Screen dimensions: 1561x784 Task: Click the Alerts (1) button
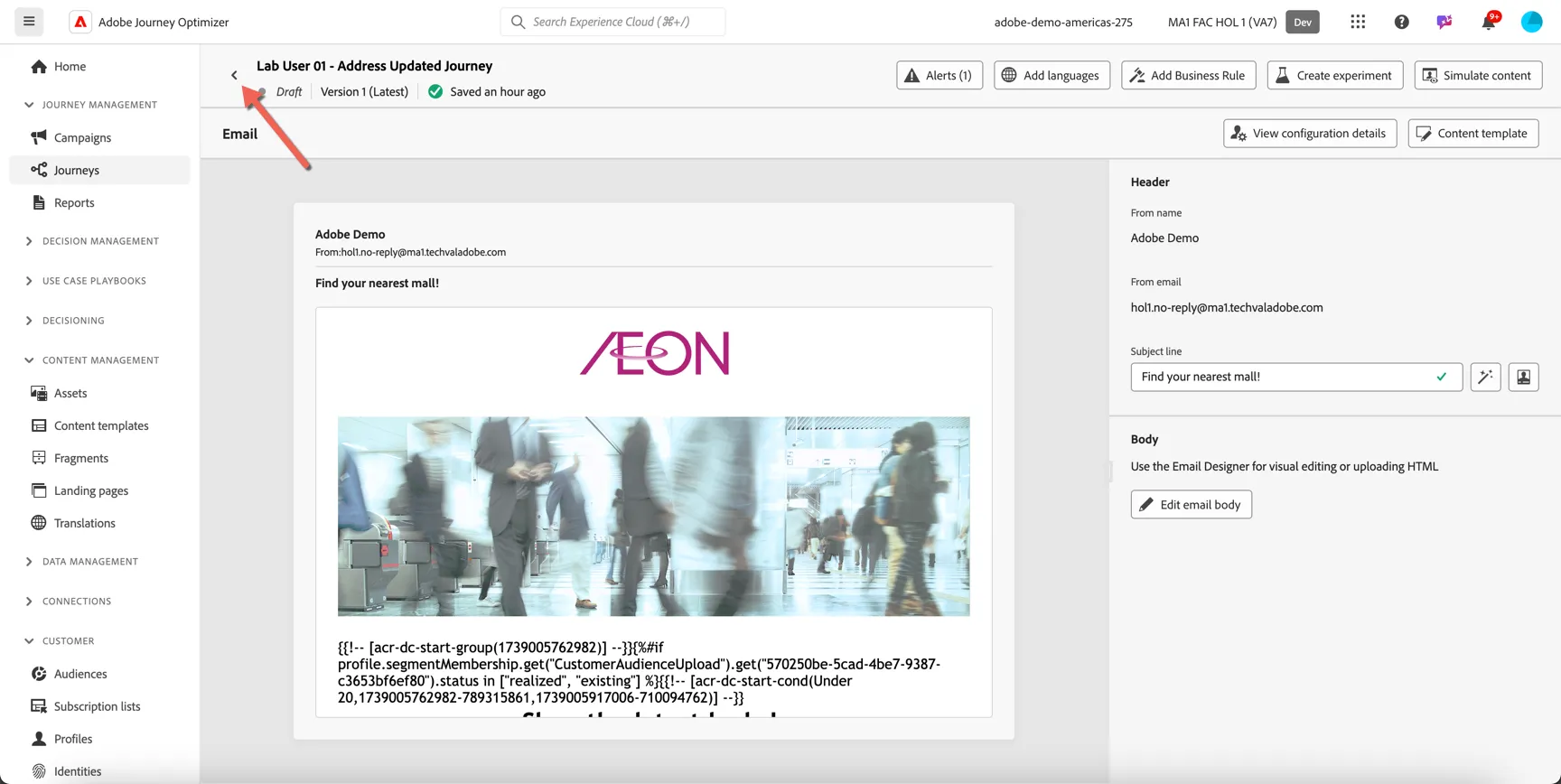pyautogui.click(x=939, y=75)
